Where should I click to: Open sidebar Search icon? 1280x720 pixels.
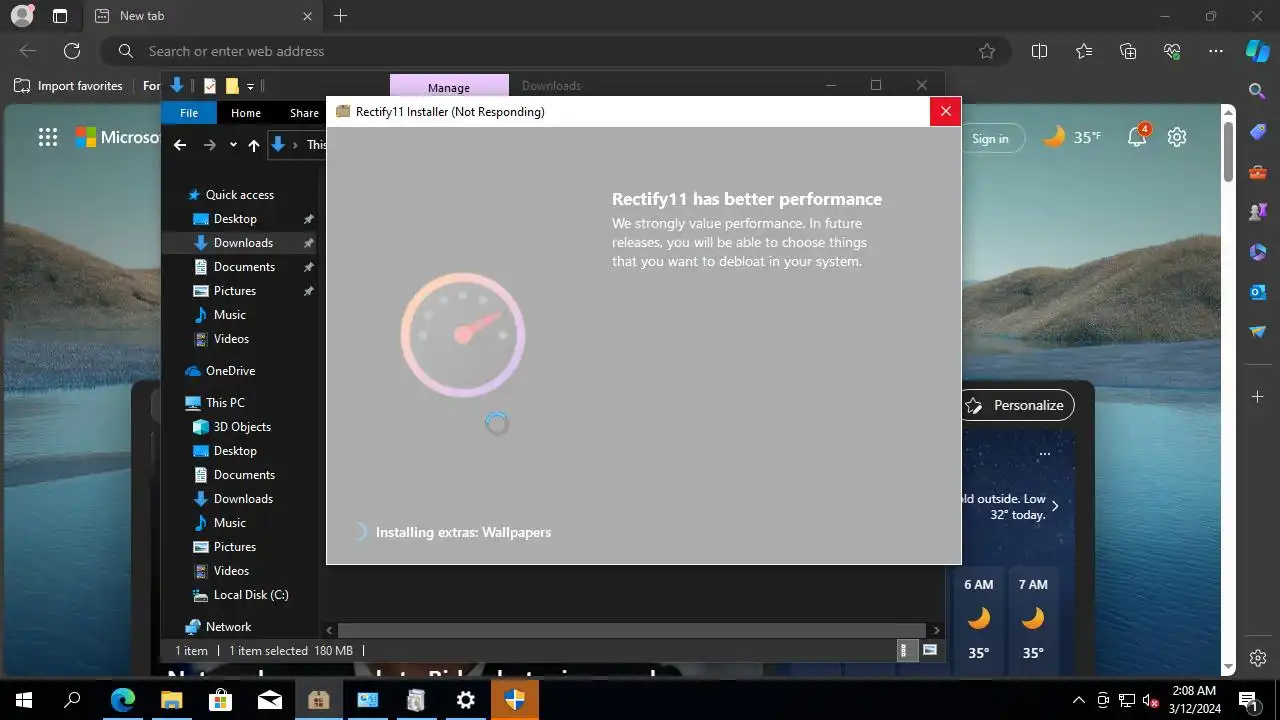pos(1258,91)
